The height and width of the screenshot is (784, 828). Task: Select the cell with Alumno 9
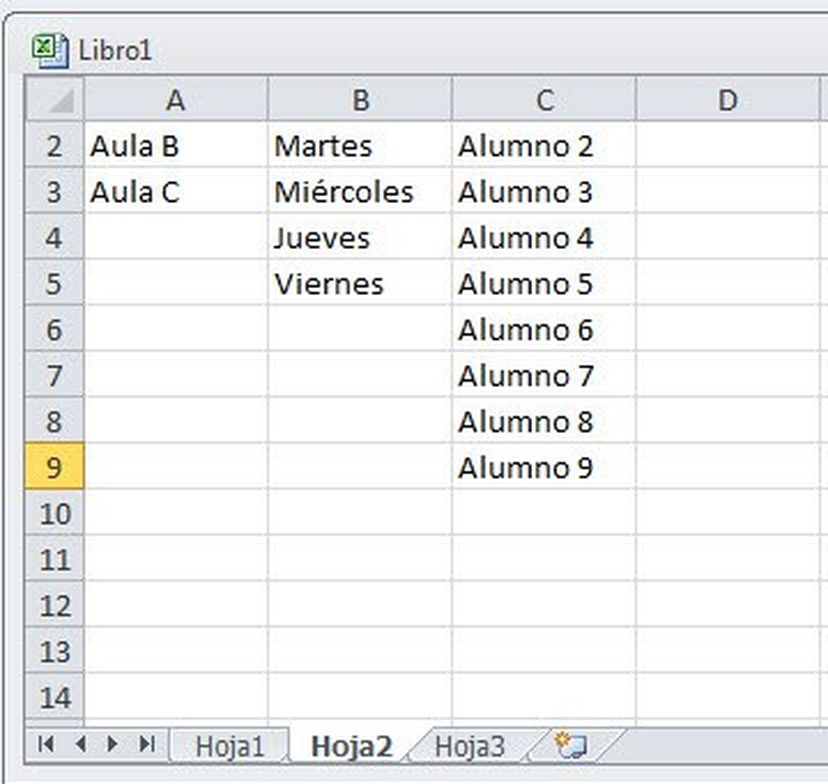click(525, 468)
